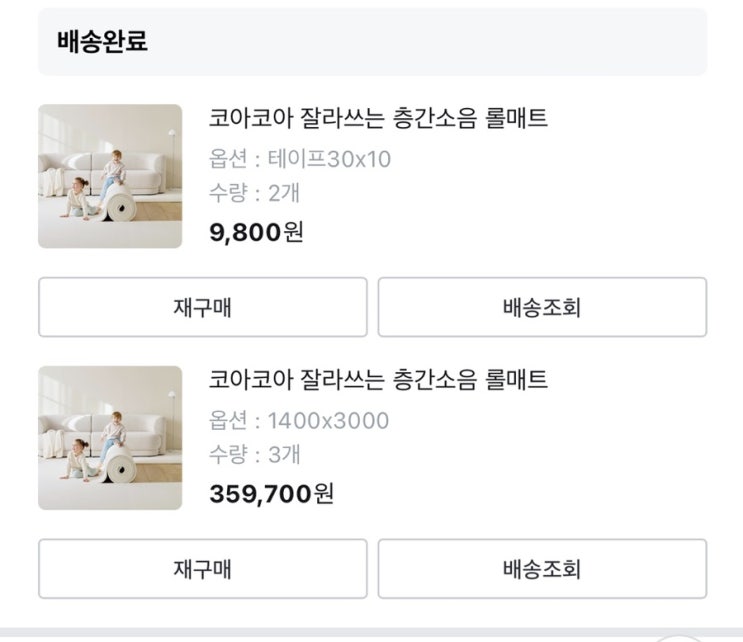
Task: Open the first roll mat product thumbnail
Action: click(110, 176)
